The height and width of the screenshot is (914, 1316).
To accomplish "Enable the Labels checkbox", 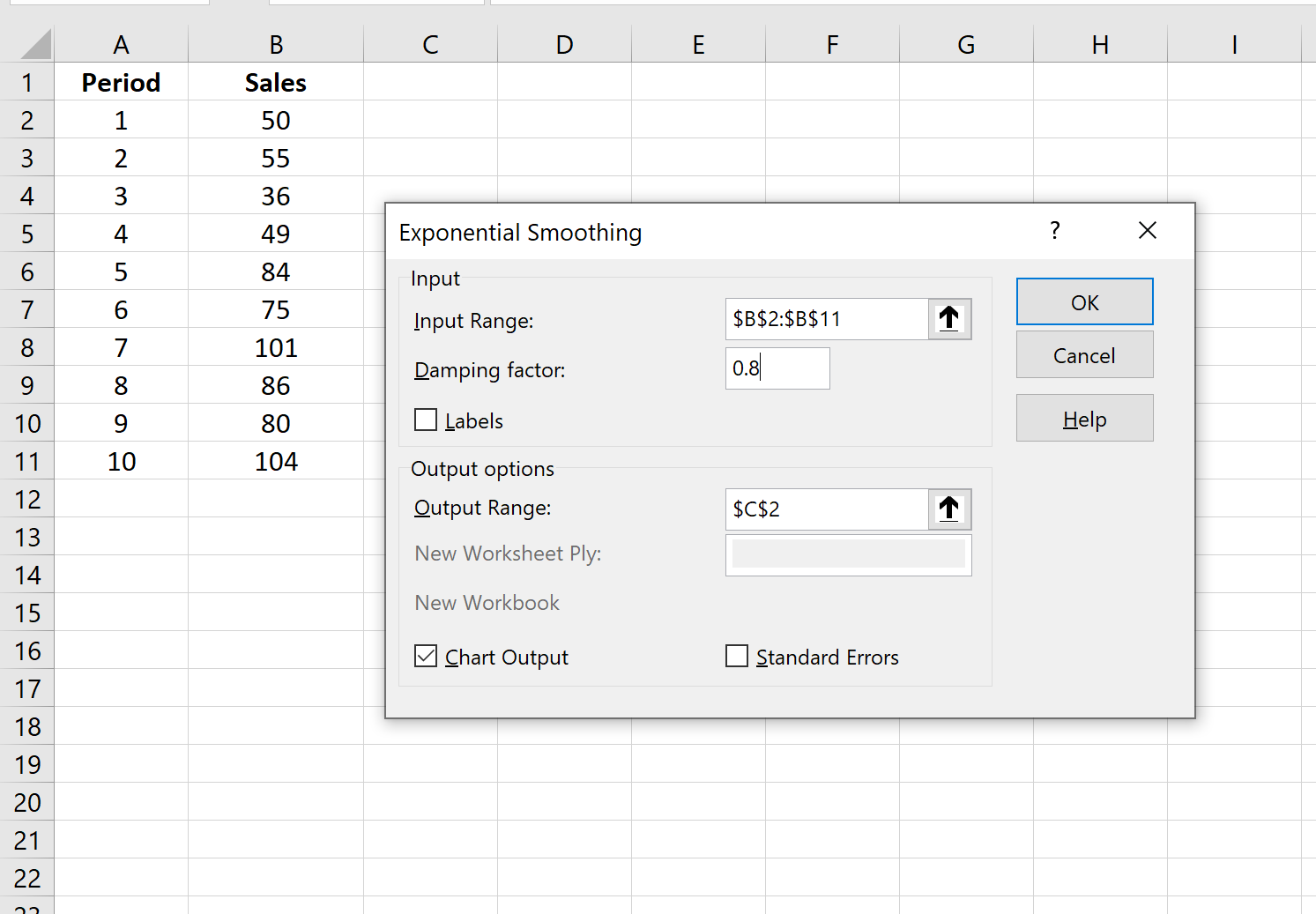I will click(x=426, y=420).
